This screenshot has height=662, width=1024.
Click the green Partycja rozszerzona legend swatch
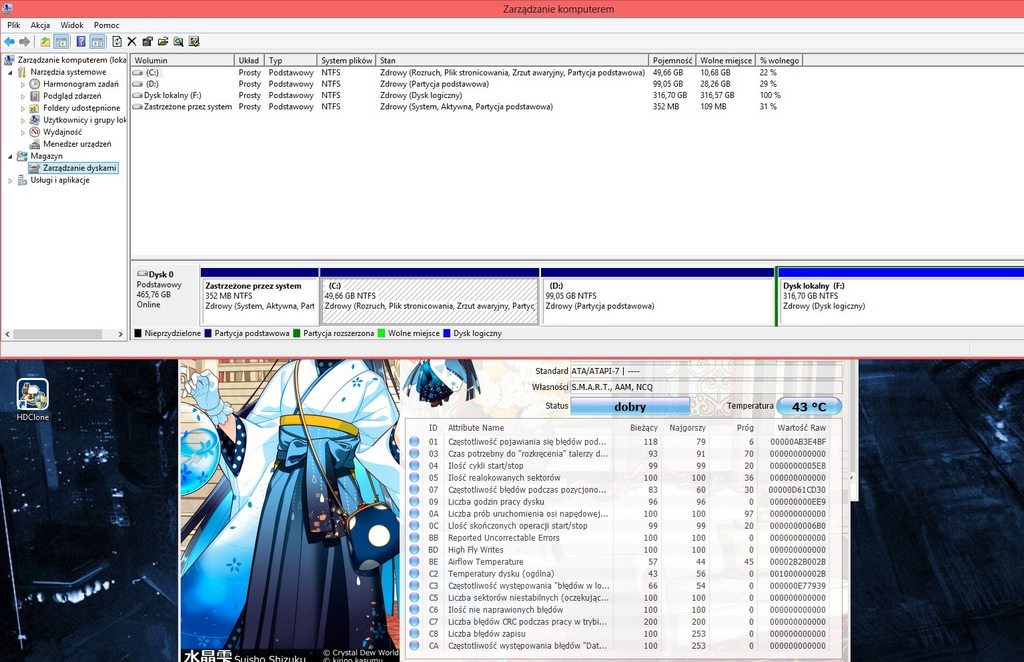tap(296, 333)
